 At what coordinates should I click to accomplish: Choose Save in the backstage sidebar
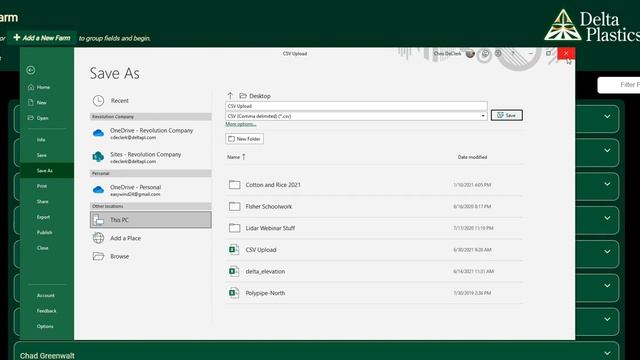tap(42, 155)
